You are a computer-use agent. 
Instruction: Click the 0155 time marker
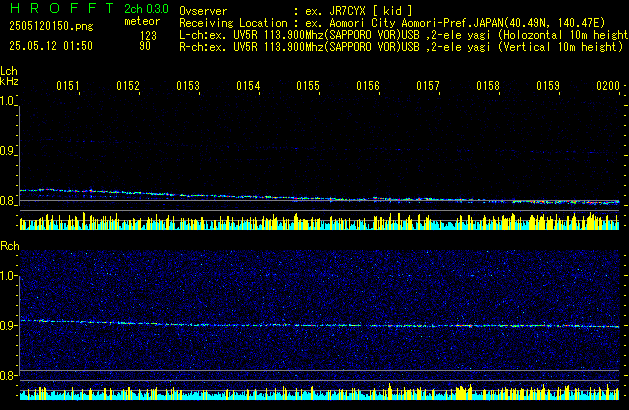pyautogui.click(x=308, y=86)
